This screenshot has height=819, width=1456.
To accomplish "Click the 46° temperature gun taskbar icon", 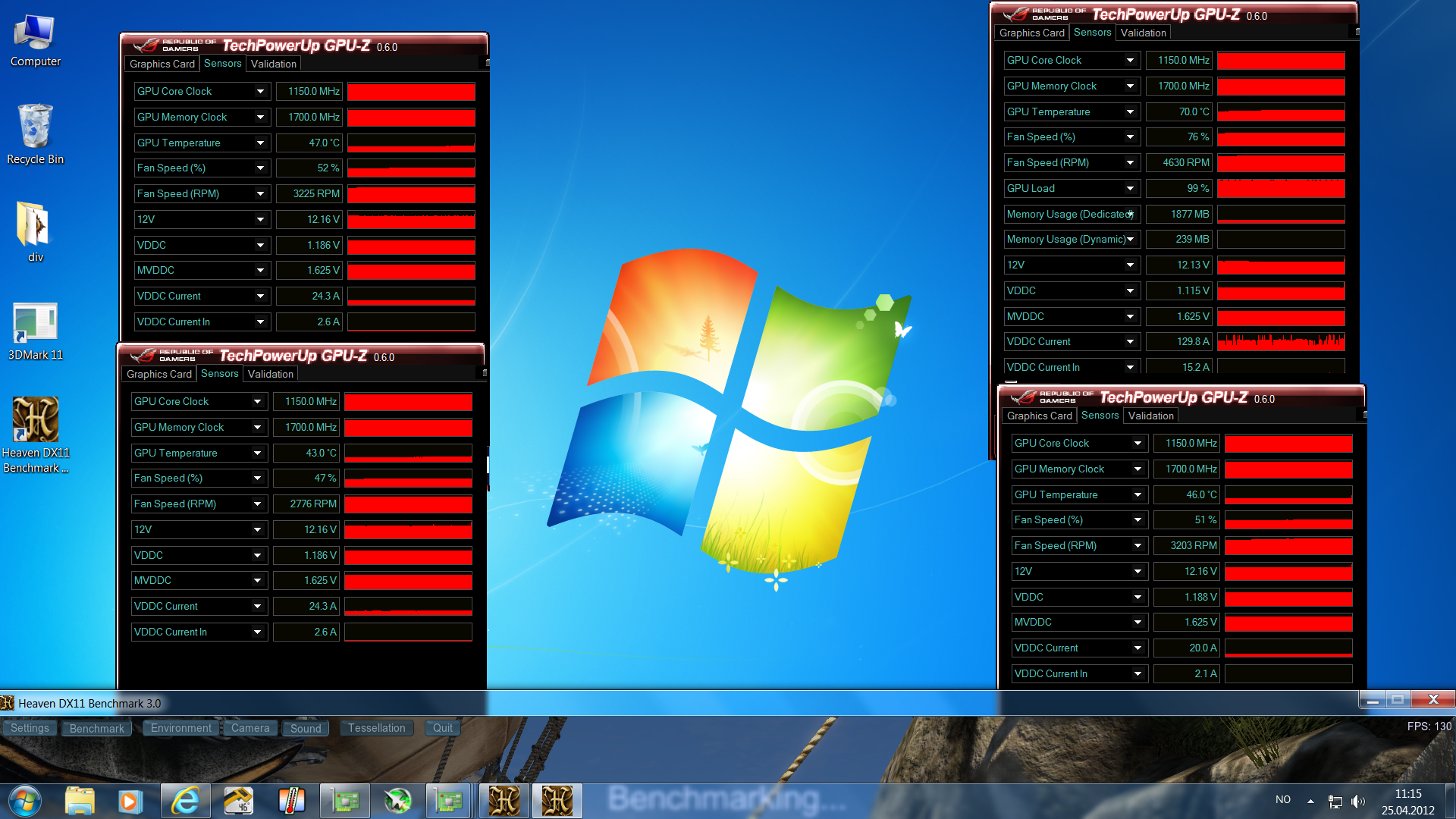I will tap(238, 801).
